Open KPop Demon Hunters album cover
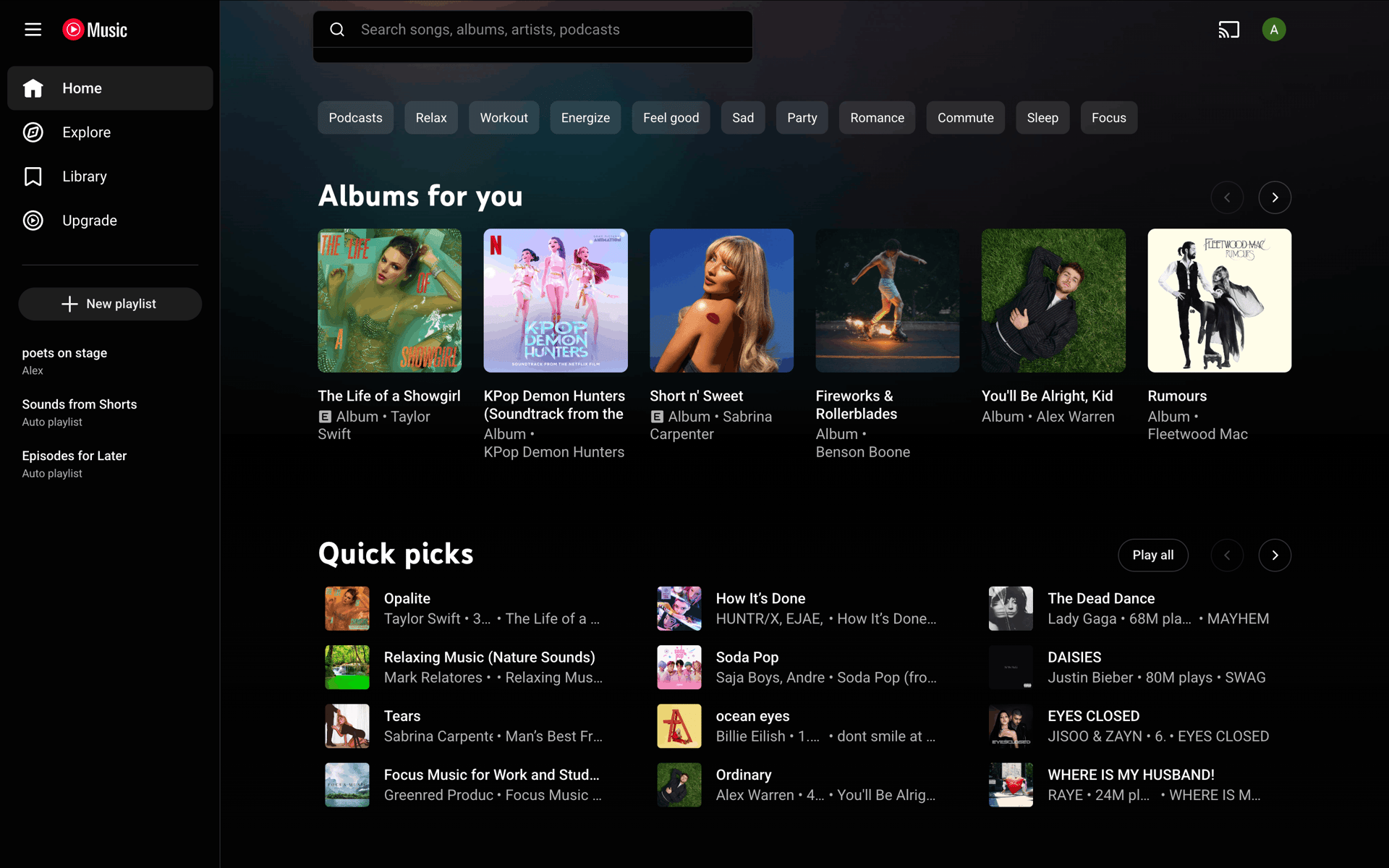The image size is (1389, 868). coord(556,301)
